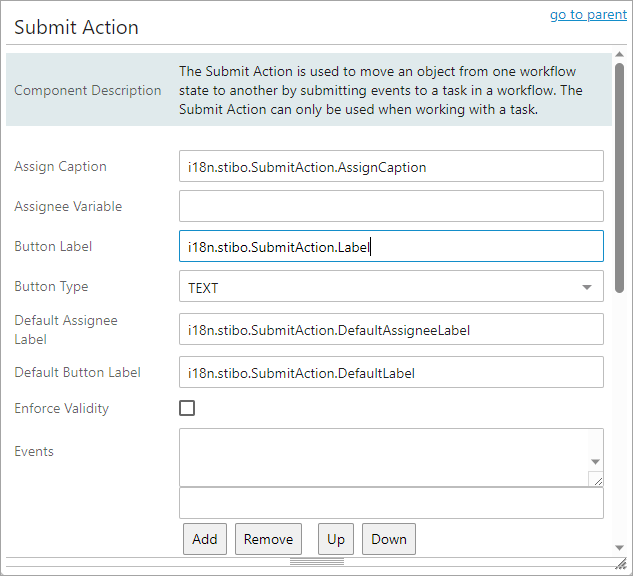Click the Events list scroll-down arrow
This screenshot has width=633, height=576.
(x=595, y=462)
